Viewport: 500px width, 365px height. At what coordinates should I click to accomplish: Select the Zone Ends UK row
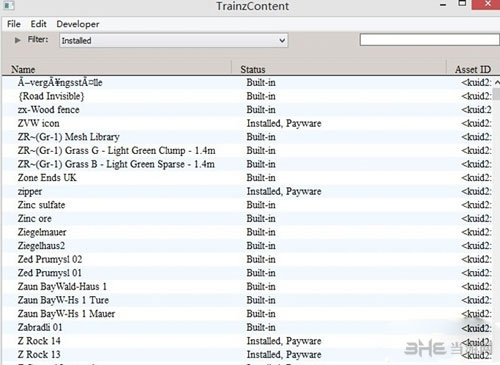click(248, 178)
